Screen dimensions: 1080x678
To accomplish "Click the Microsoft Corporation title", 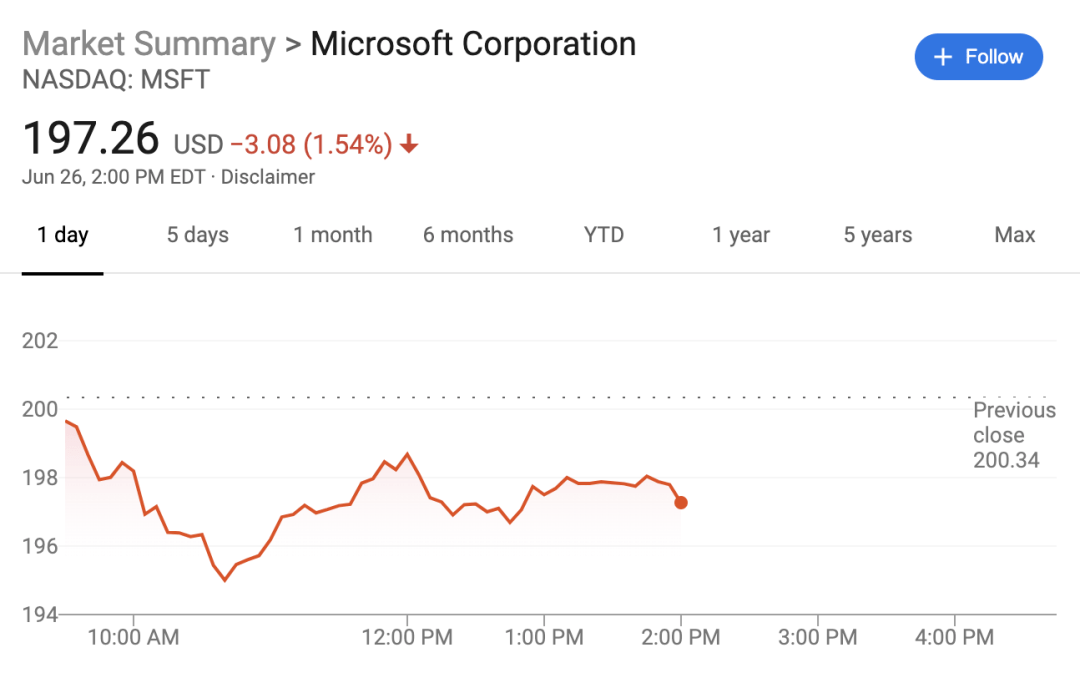I will coord(473,44).
